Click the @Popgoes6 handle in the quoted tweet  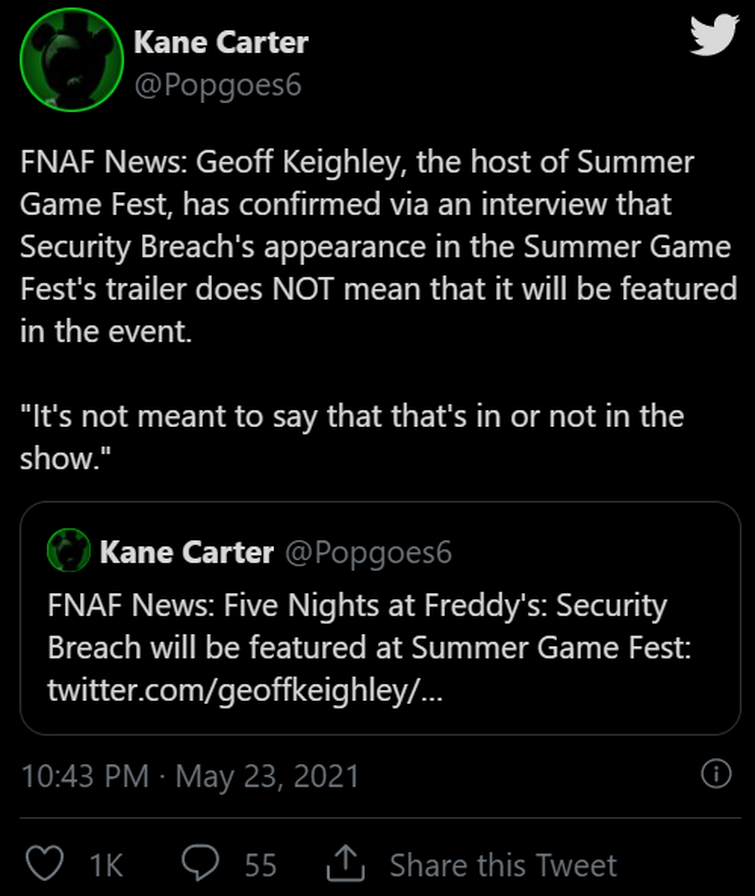tap(368, 552)
